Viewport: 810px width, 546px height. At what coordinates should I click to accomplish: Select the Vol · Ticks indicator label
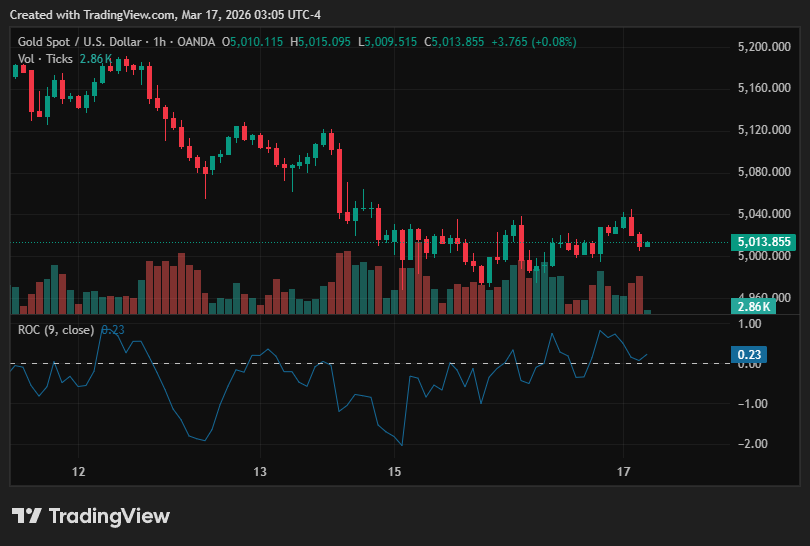coord(45,59)
